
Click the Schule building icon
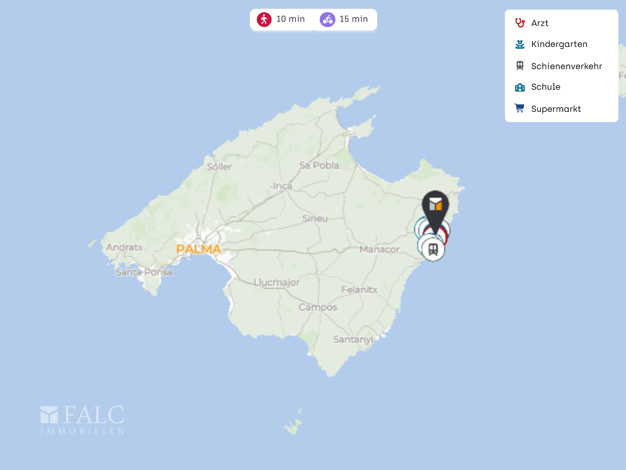[519, 87]
